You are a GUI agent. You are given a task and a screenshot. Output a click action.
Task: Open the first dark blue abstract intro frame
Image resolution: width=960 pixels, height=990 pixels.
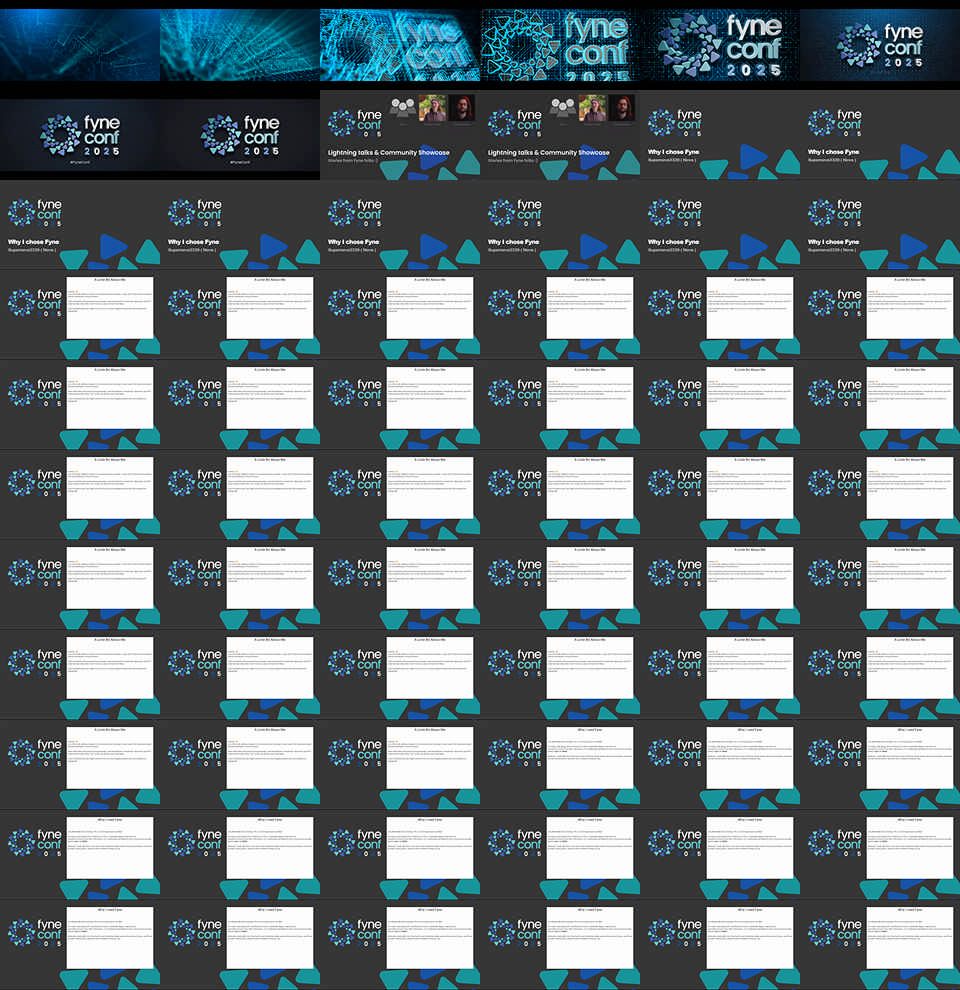80,45
